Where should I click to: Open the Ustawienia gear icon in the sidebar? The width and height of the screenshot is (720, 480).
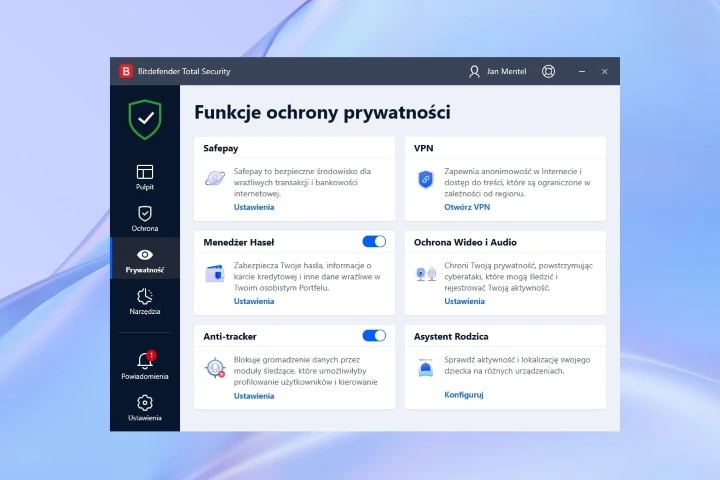click(x=145, y=403)
